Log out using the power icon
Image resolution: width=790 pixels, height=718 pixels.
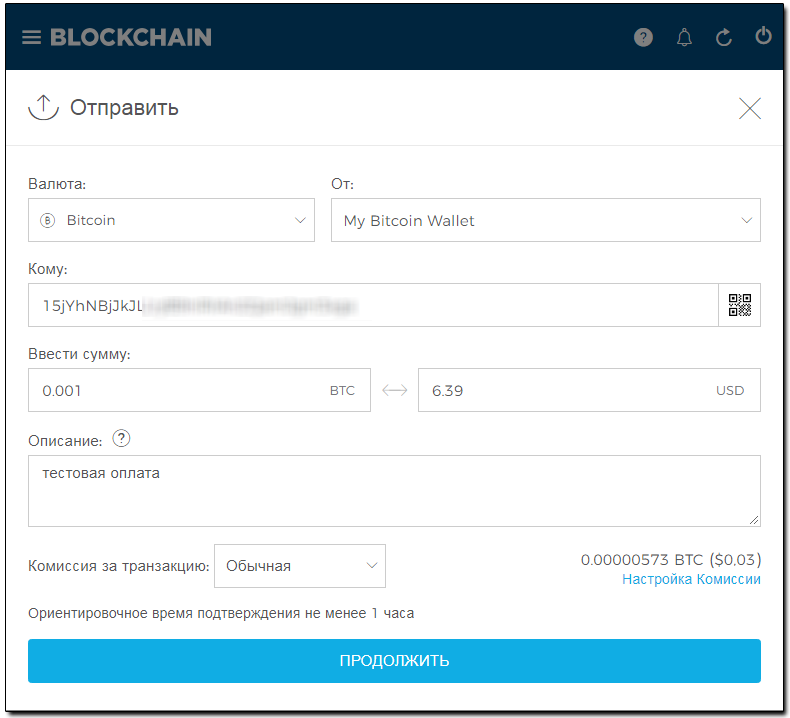tap(763, 35)
